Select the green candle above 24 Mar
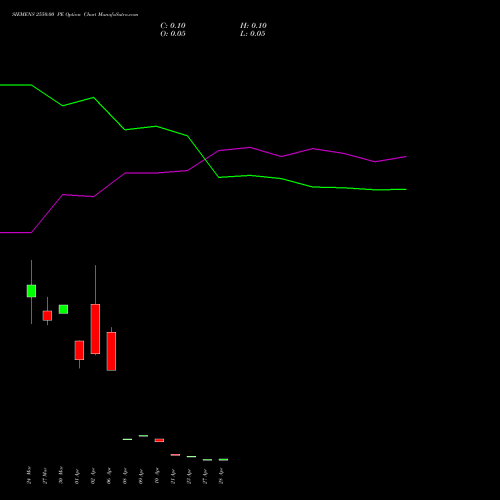The height and width of the screenshot is (500, 500). [x=31, y=291]
